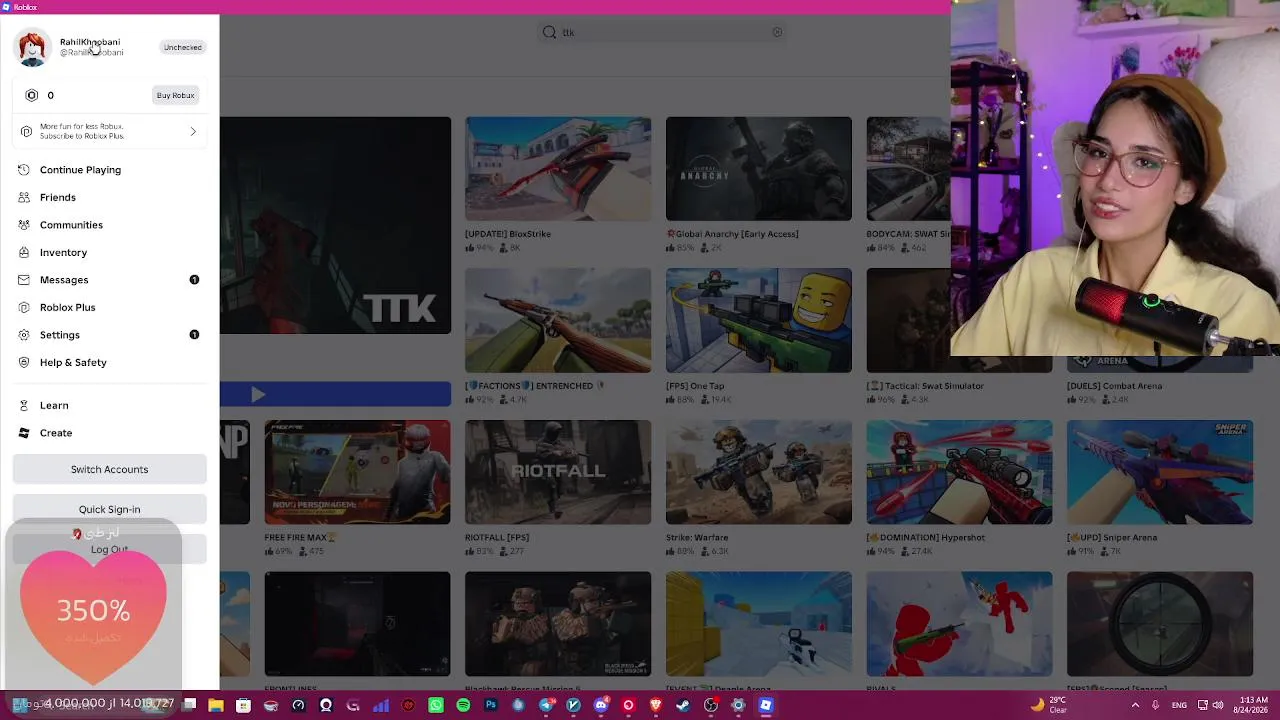Viewport: 1280px width, 720px height.
Task: Click the Robux currency icon
Action: pyautogui.click(x=32, y=95)
